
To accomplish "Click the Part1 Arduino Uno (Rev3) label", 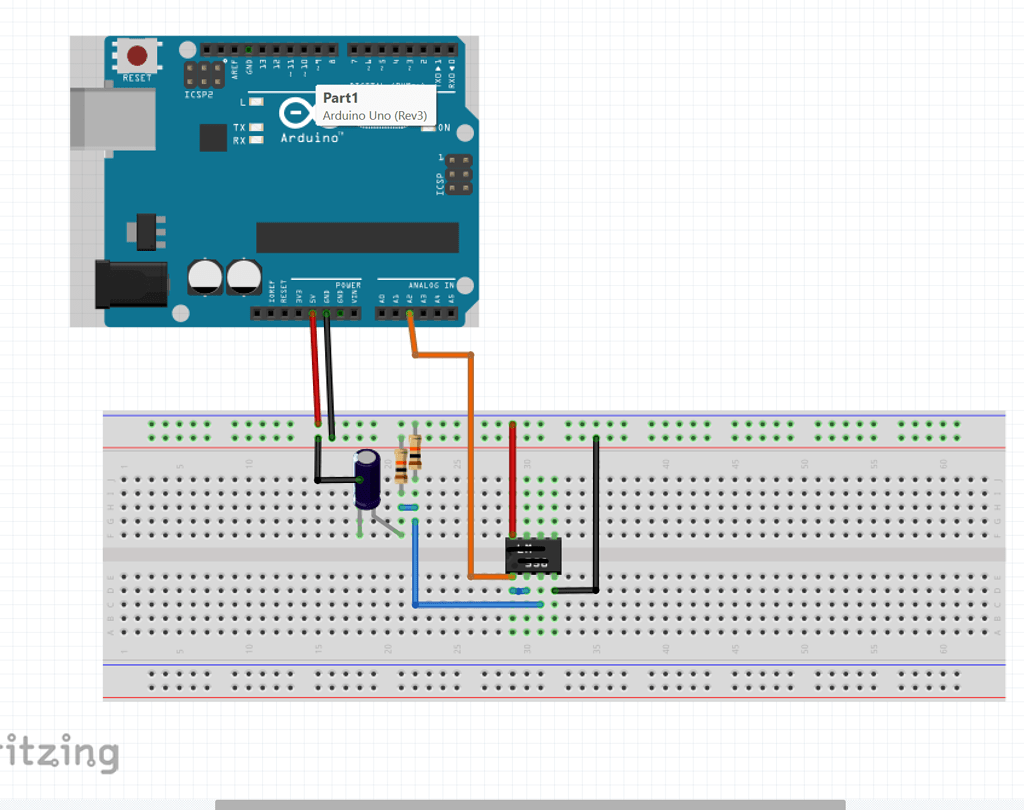I will 375,106.
